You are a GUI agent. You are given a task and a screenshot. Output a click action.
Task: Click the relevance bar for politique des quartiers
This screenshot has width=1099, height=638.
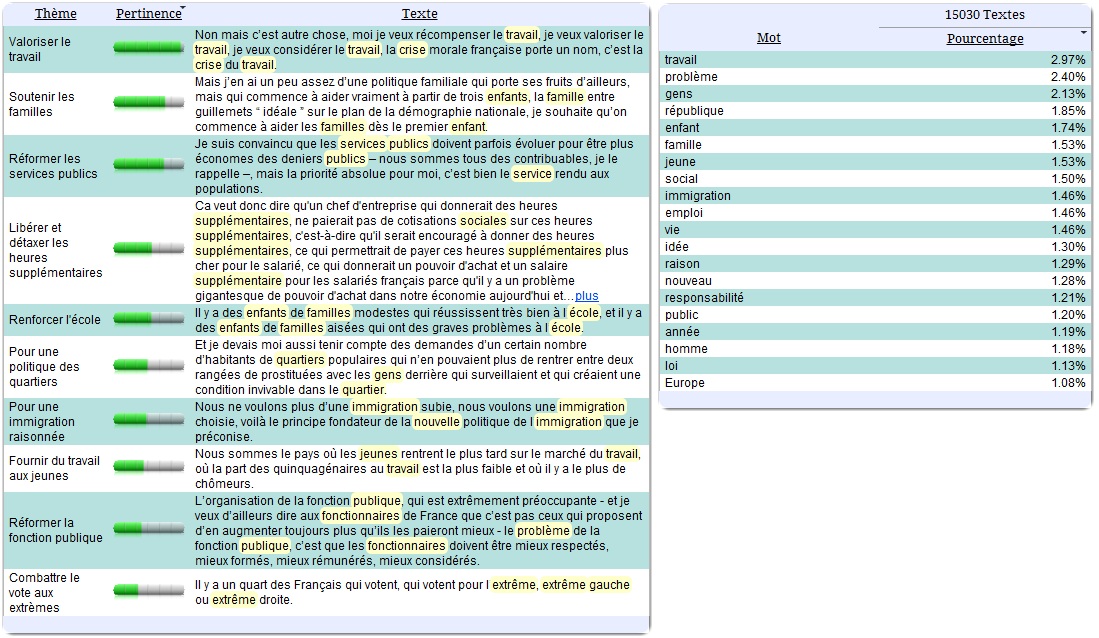click(149, 365)
